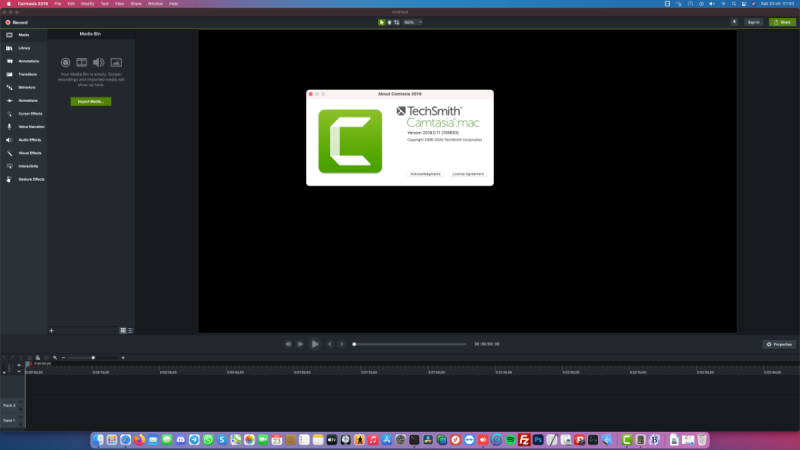Click the timeline zoom slider handle
The image size is (800, 450).
pyautogui.click(x=94, y=357)
